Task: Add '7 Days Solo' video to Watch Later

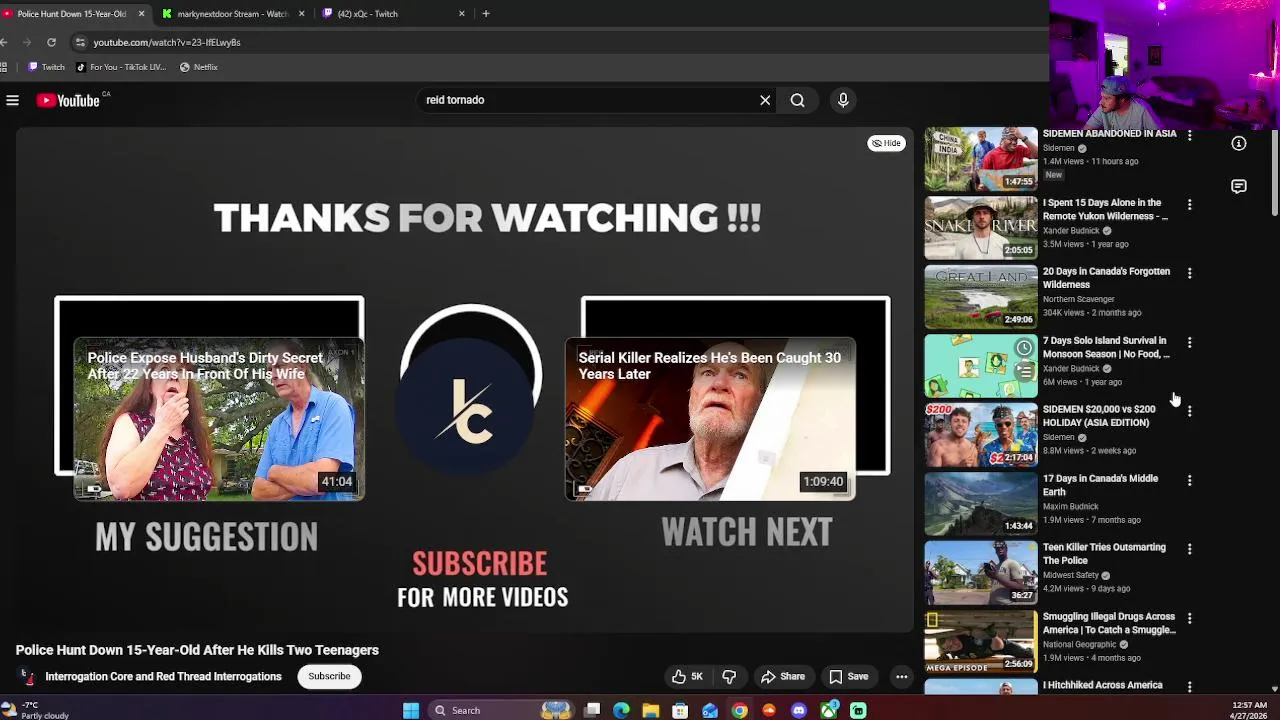Action: 1024,348
